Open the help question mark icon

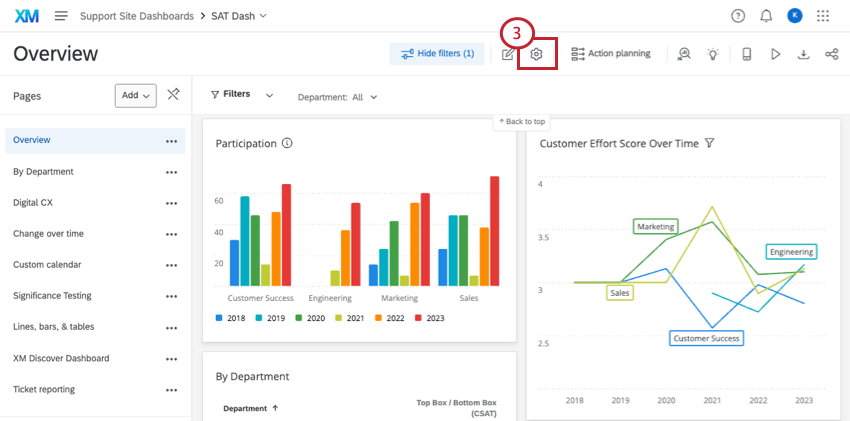pos(738,16)
